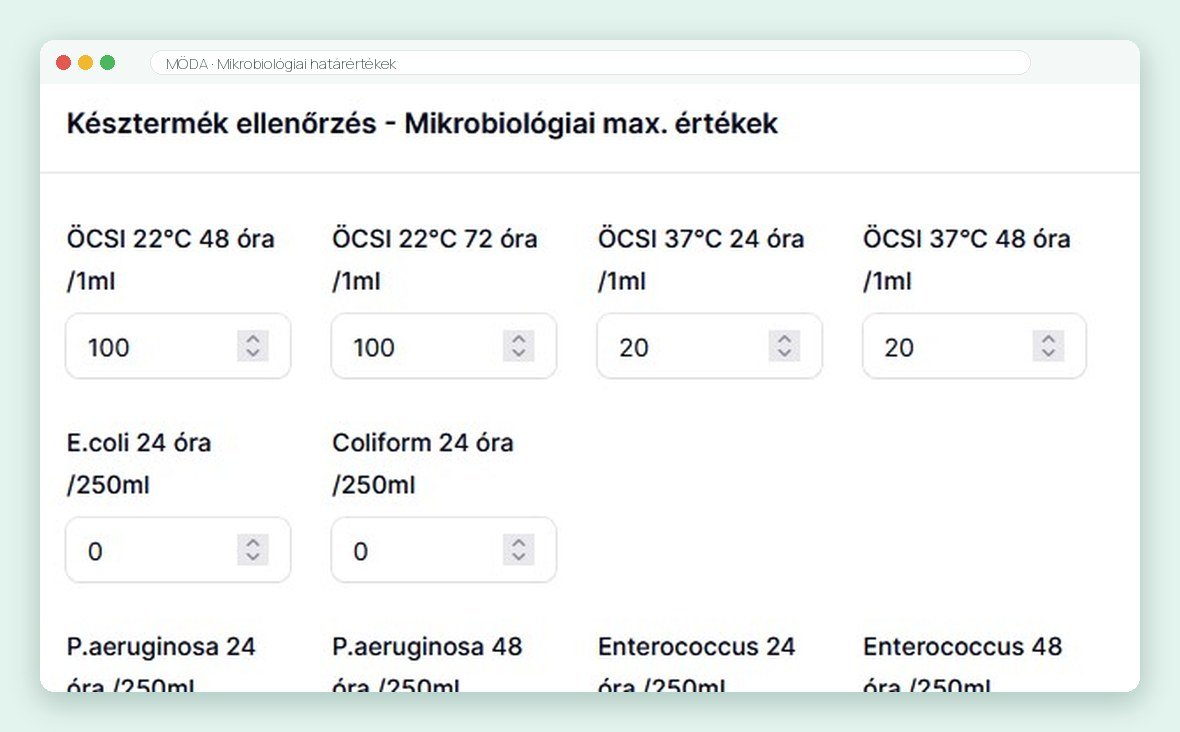Click the Coliform 24 óra /250ml label
Viewport: 1180px width, 732px height.
pos(423,463)
